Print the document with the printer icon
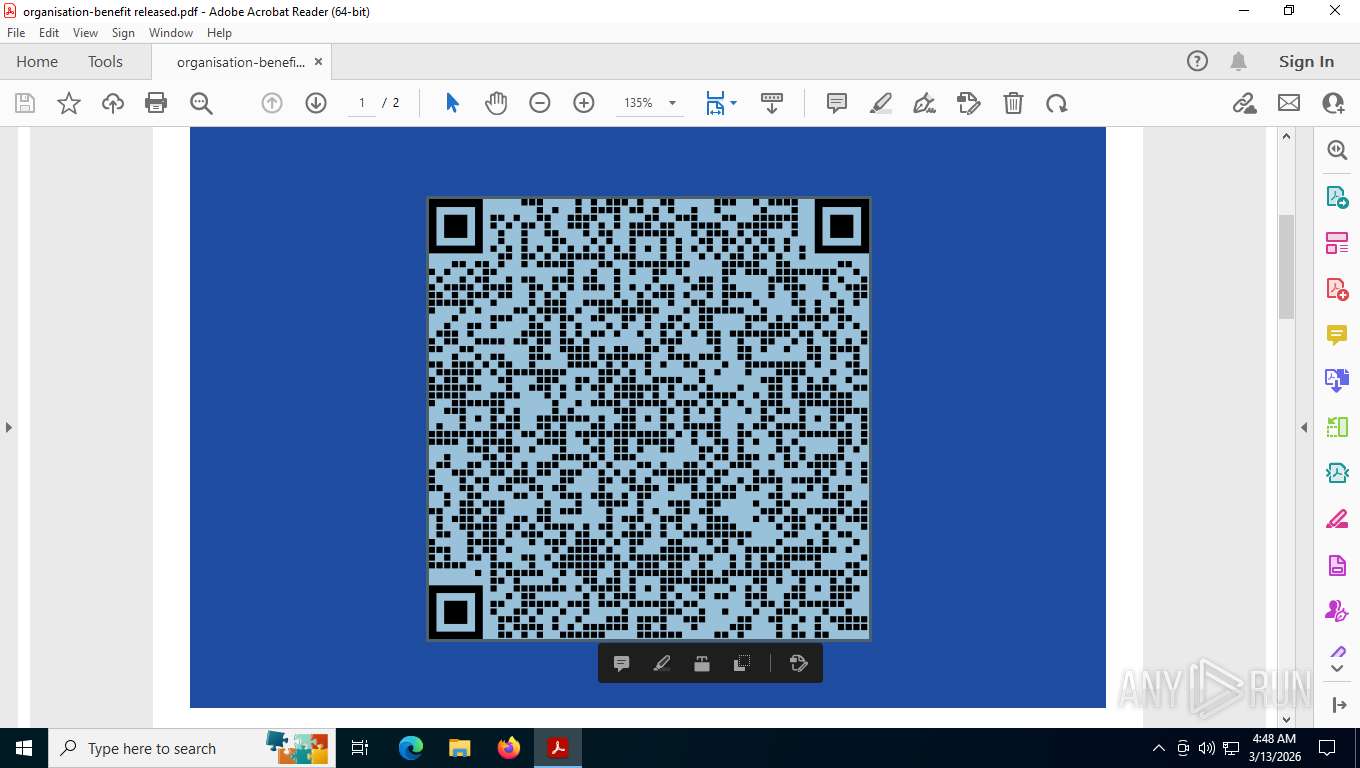 156,103
